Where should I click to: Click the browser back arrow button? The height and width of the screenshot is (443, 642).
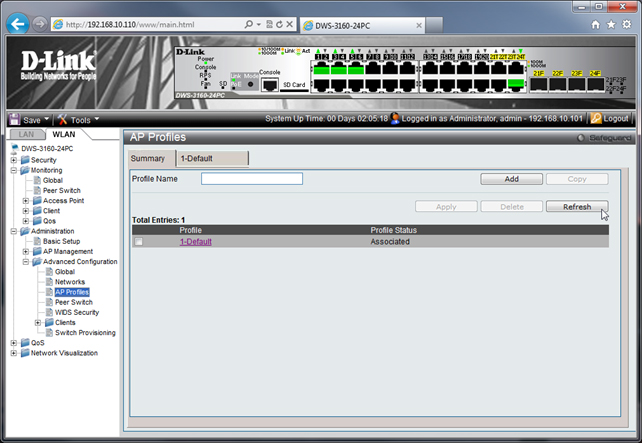click(18, 23)
